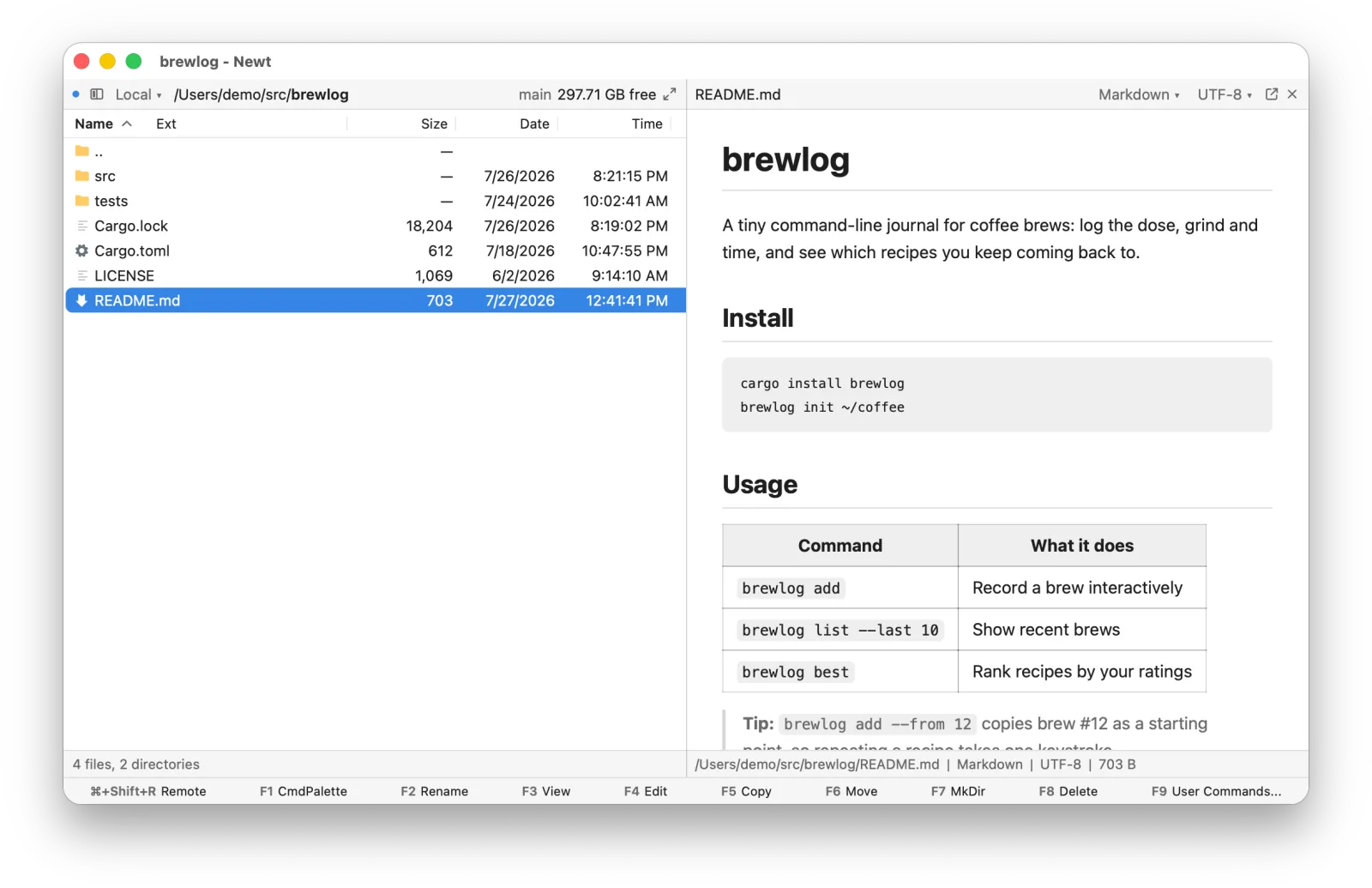Click the Usage heading

coord(760,485)
